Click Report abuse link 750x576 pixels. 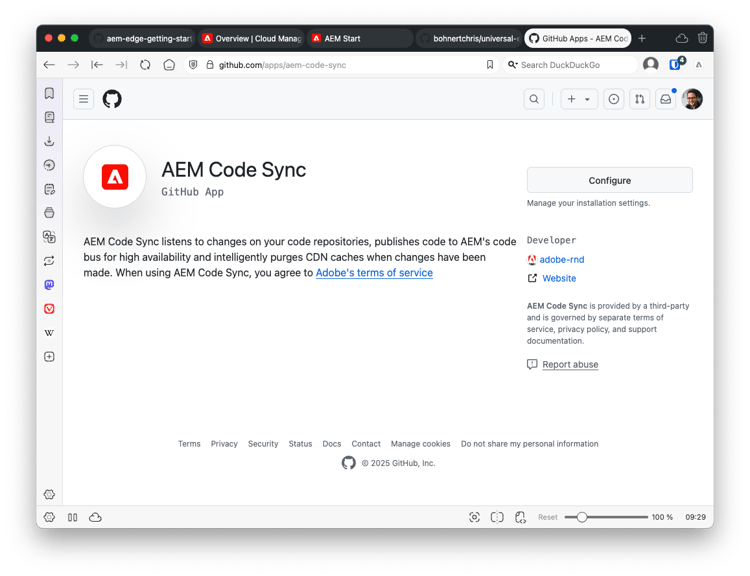click(x=570, y=364)
